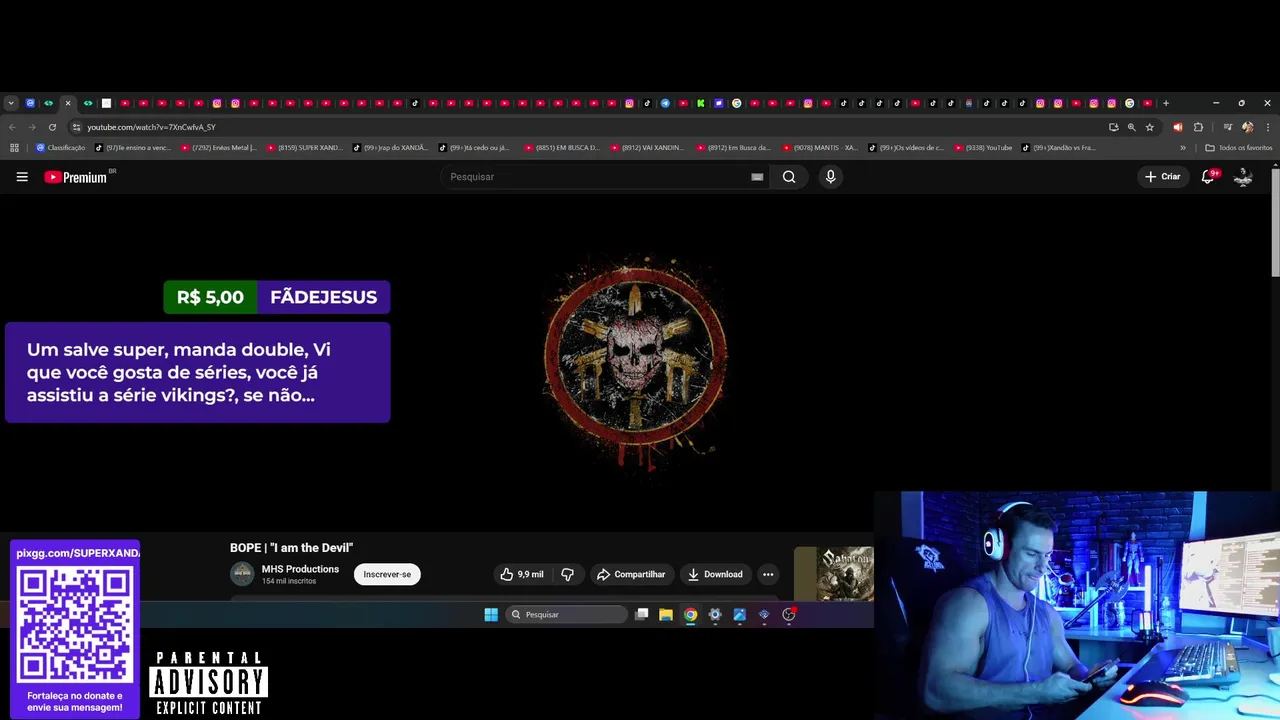Click the Compartilhar share button
The image size is (1280, 720).
[x=631, y=574]
